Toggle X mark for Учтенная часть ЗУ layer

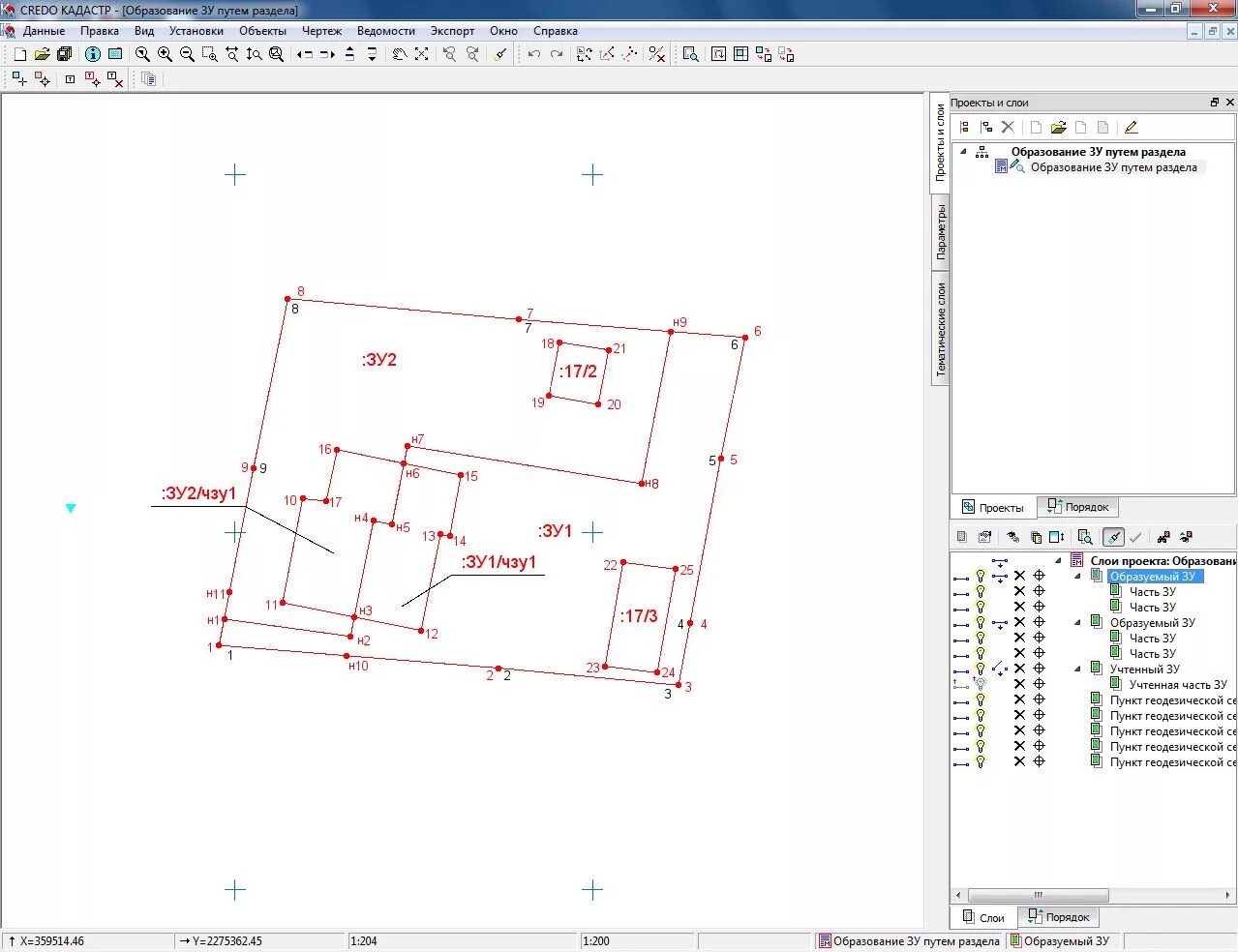point(1019,684)
